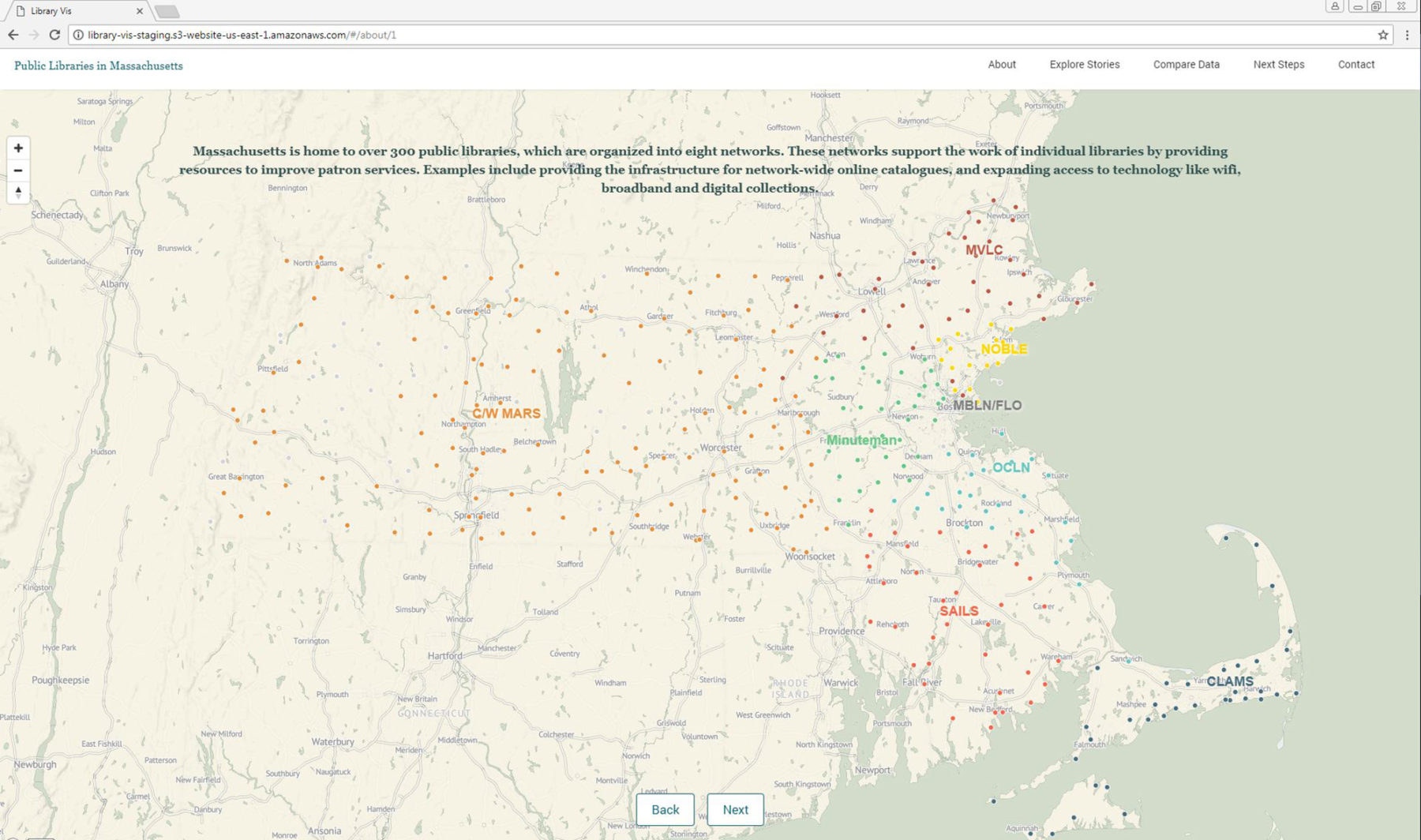Click the Manchester label near the map top

(829, 137)
